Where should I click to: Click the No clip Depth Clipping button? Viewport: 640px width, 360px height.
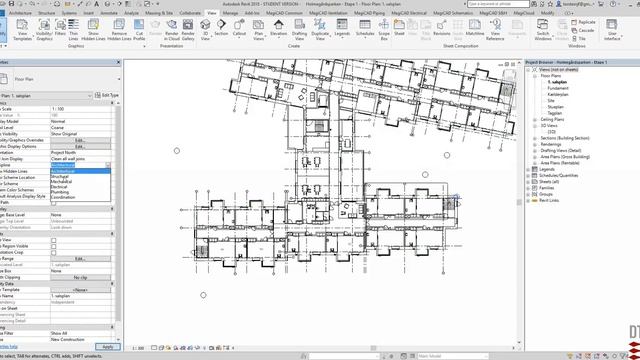tap(80, 278)
